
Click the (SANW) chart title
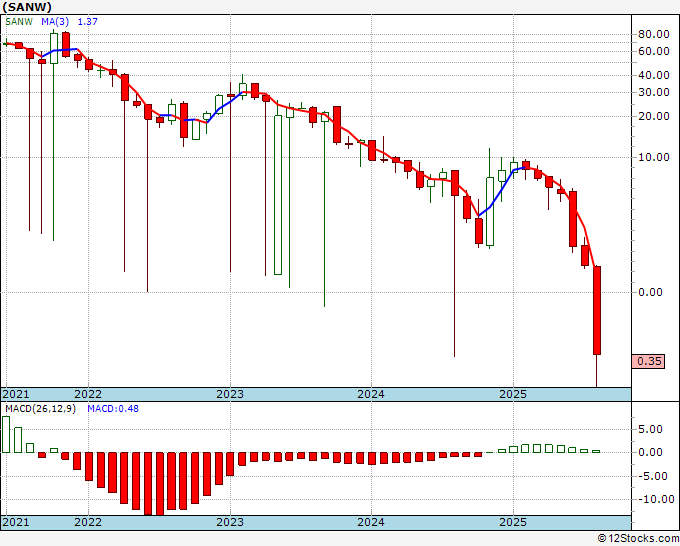point(27,7)
